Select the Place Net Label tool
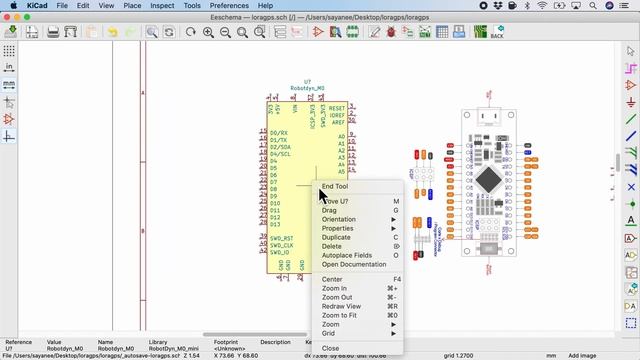 tap(631, 221)
